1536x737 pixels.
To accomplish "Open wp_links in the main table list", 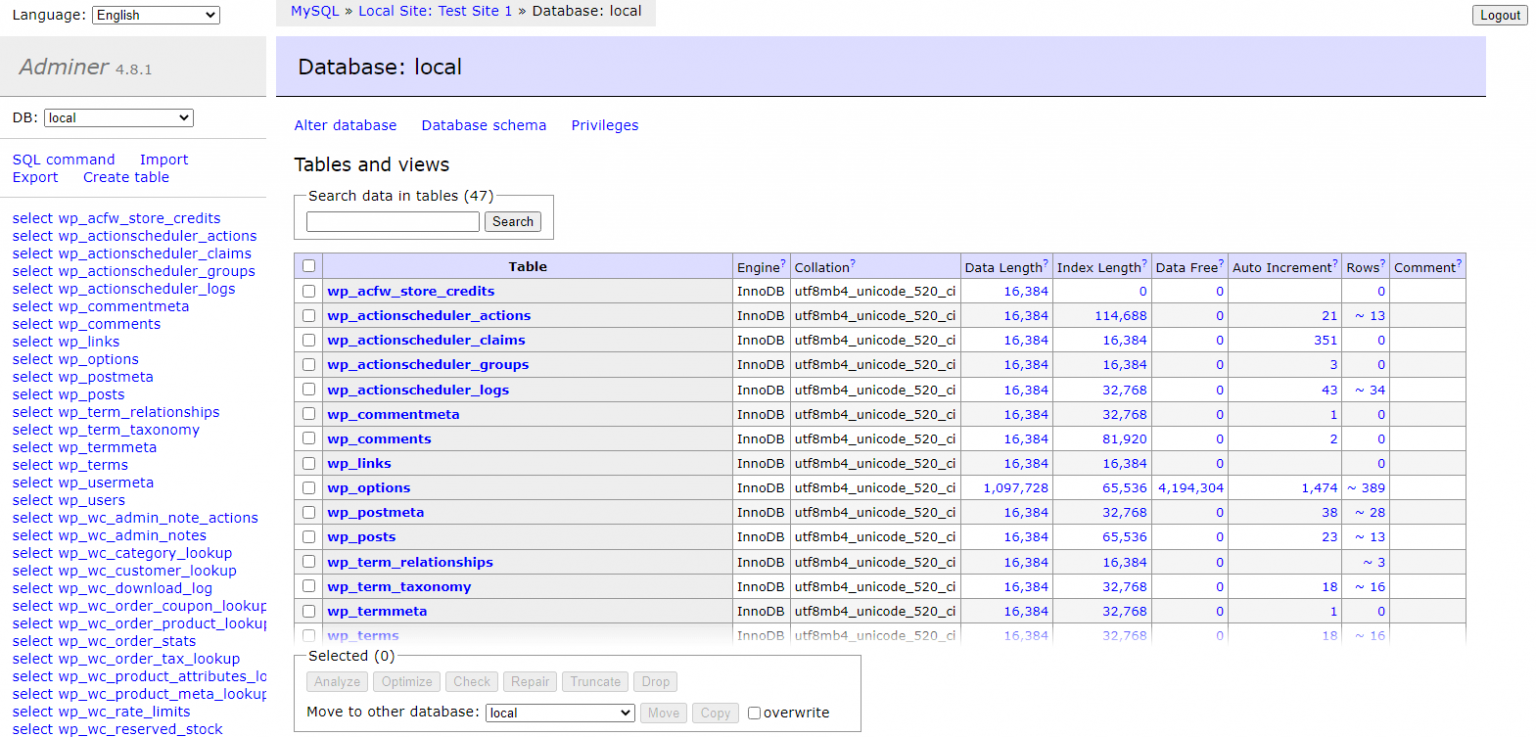I will click(x=359, y=463).
